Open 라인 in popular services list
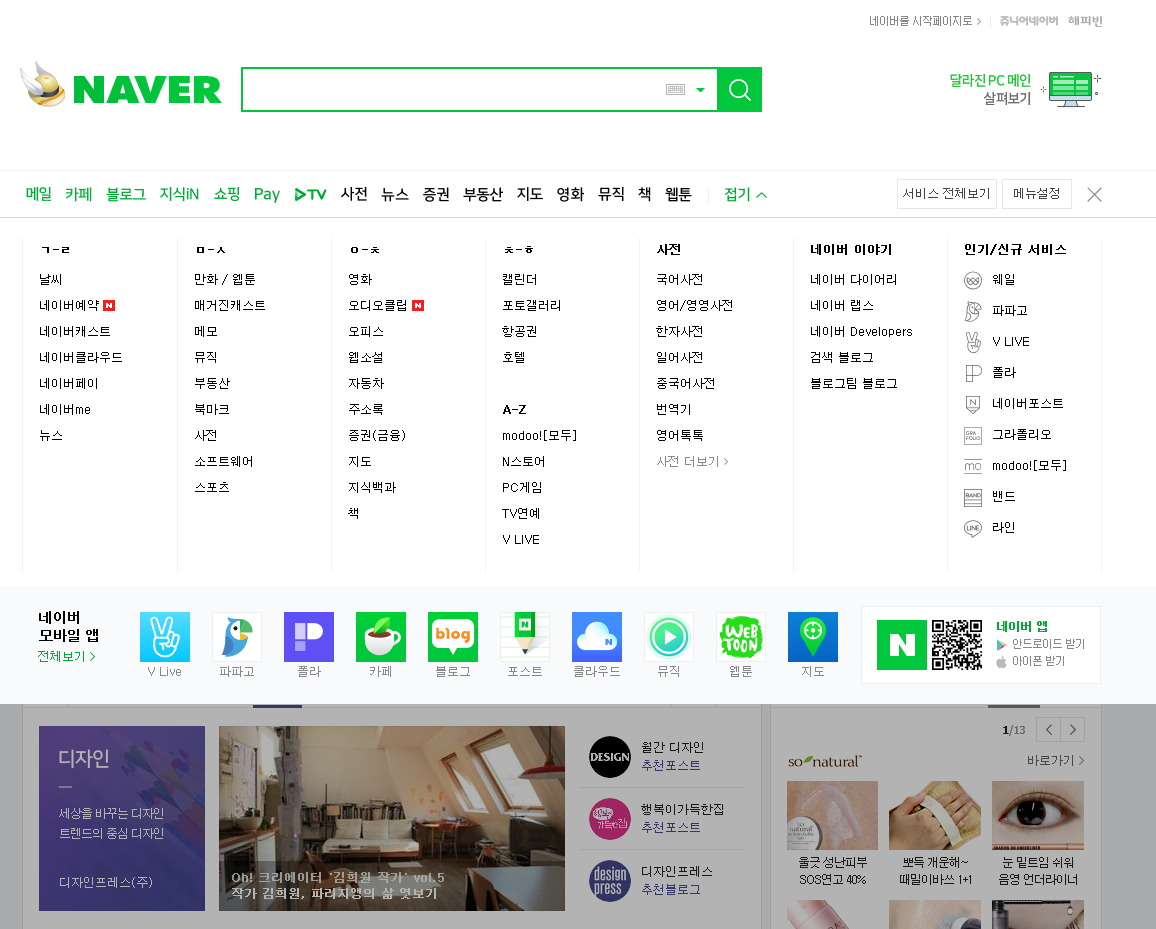Image resolution: width=1156 pixels, height=929 pixels. [990, 528]
